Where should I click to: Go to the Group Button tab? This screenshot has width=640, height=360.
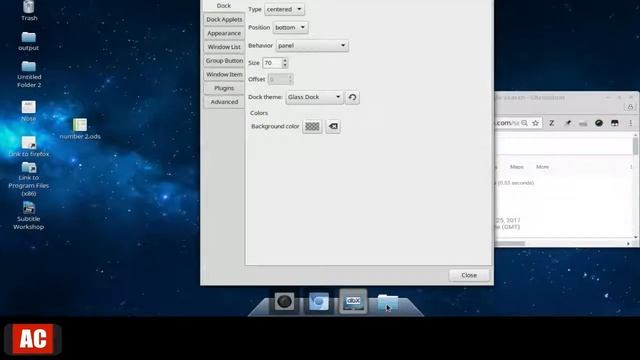[x=224, y=60]
